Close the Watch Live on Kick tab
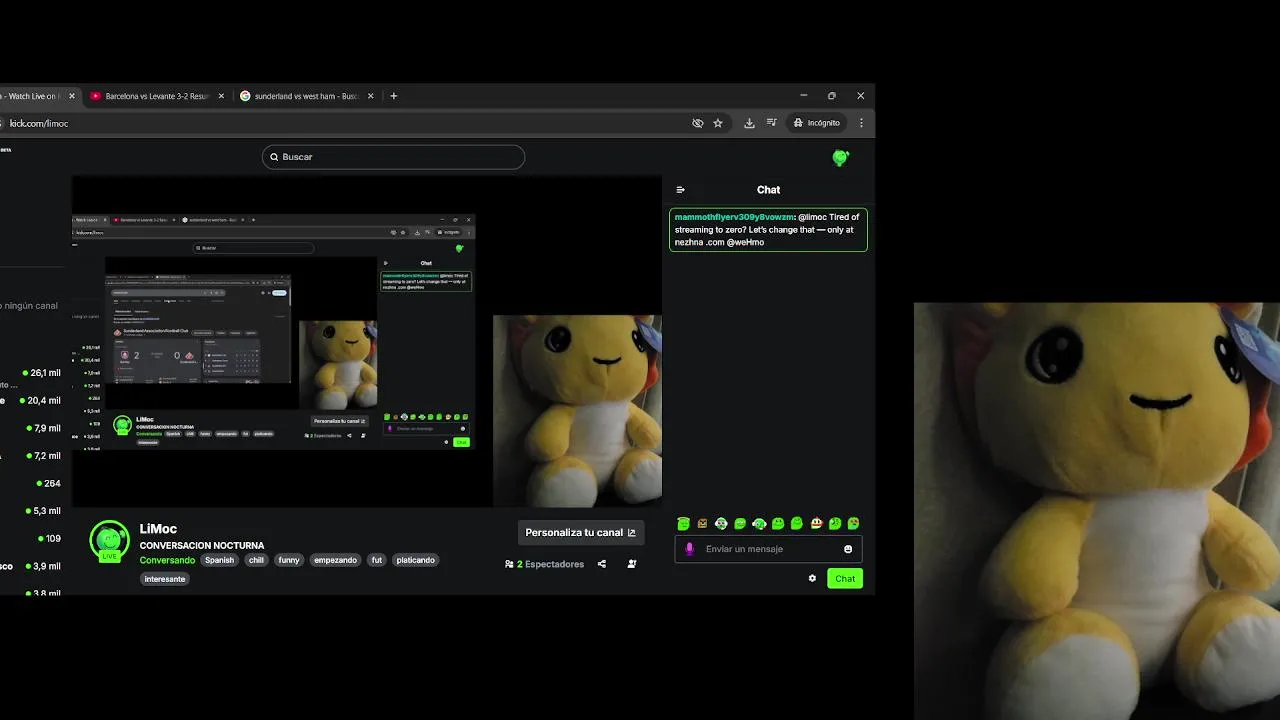Image resolution: width=1280 pixels, height=720 pixels. point(71,96)
